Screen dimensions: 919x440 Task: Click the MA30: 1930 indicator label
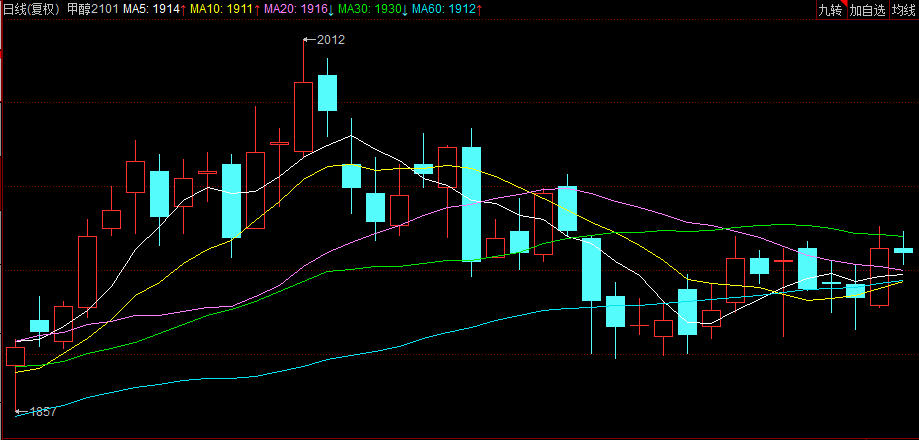pyautogui.click(x=373, y=9)
